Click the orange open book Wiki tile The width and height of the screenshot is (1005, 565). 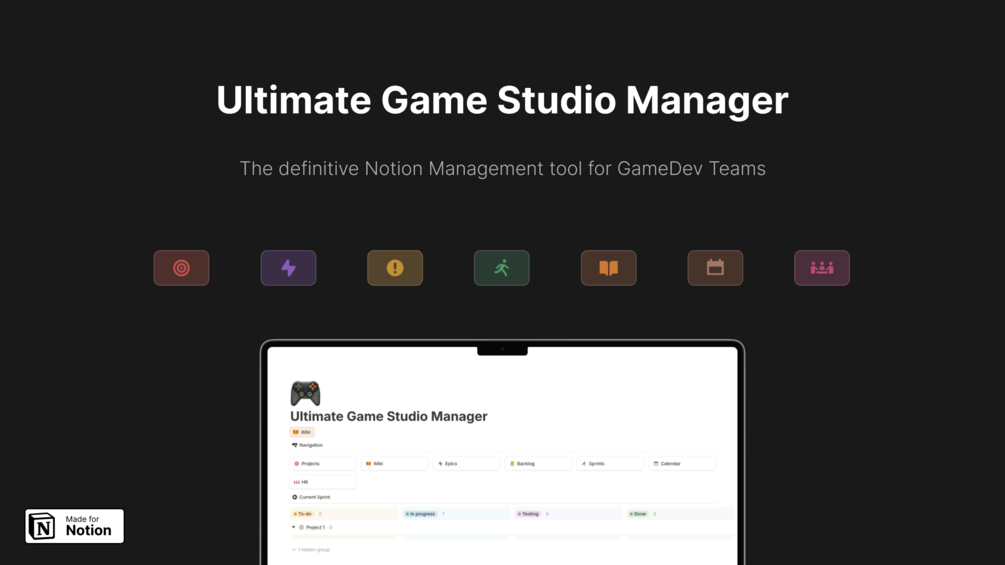609,268
